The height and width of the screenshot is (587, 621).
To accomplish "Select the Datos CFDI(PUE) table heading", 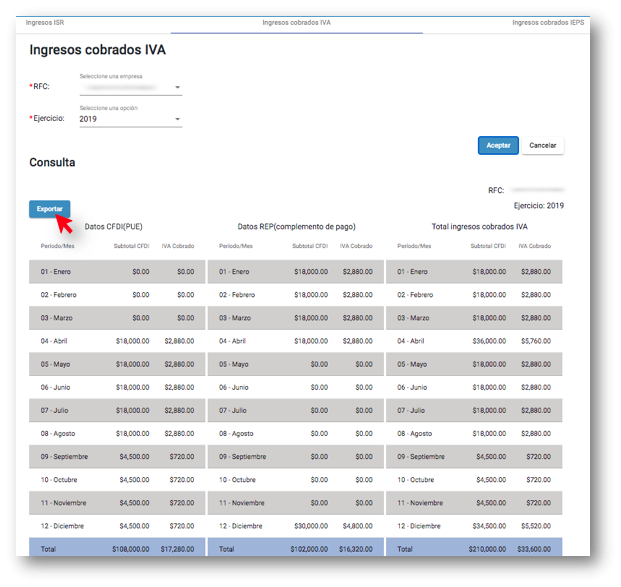I will click(113, 227).
